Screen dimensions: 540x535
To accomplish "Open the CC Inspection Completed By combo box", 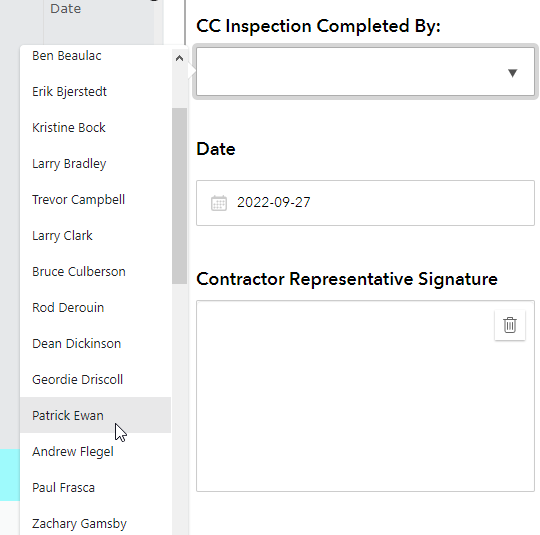I will pos(365,72).
